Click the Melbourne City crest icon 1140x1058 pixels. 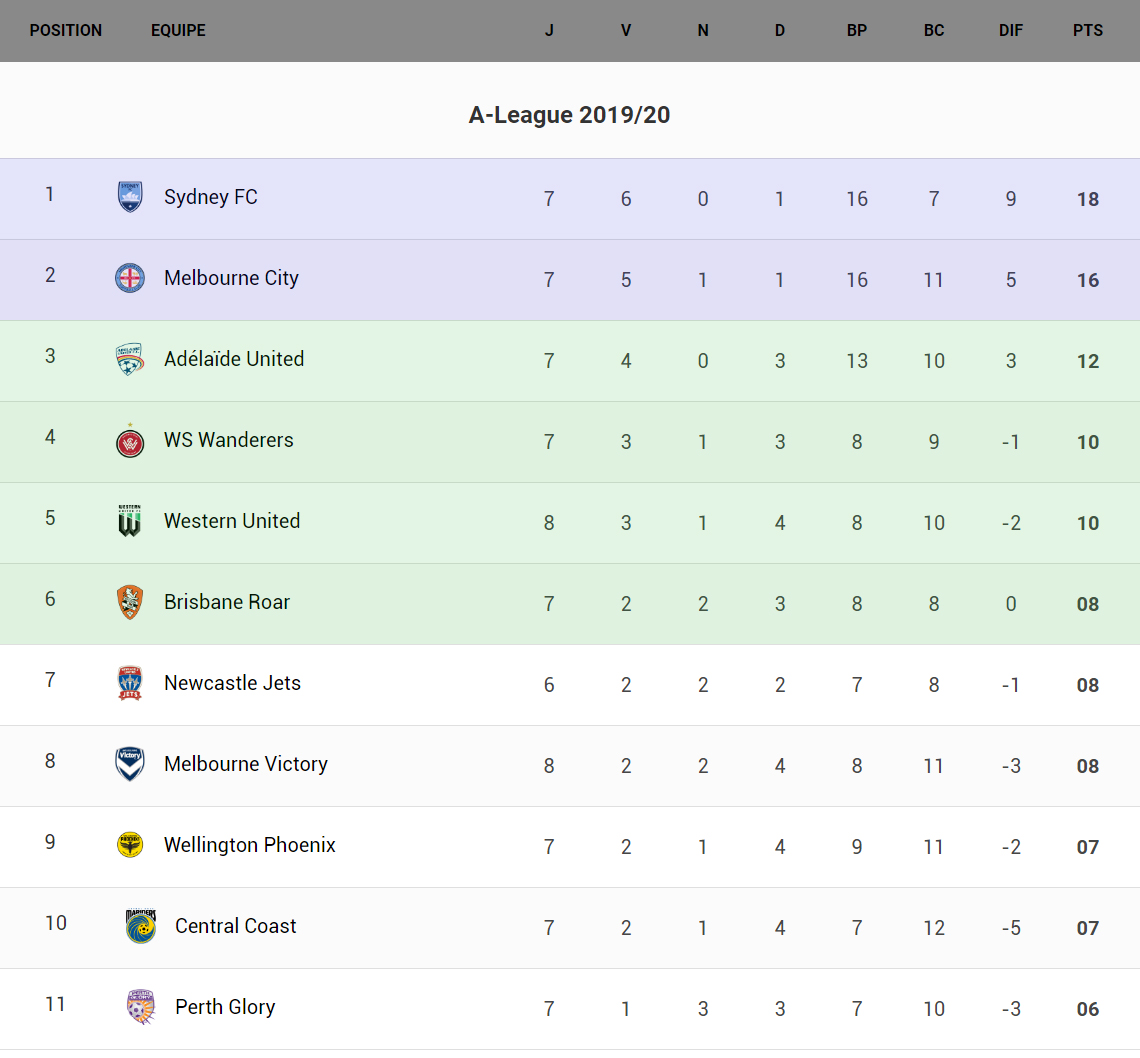pos(130,278)
